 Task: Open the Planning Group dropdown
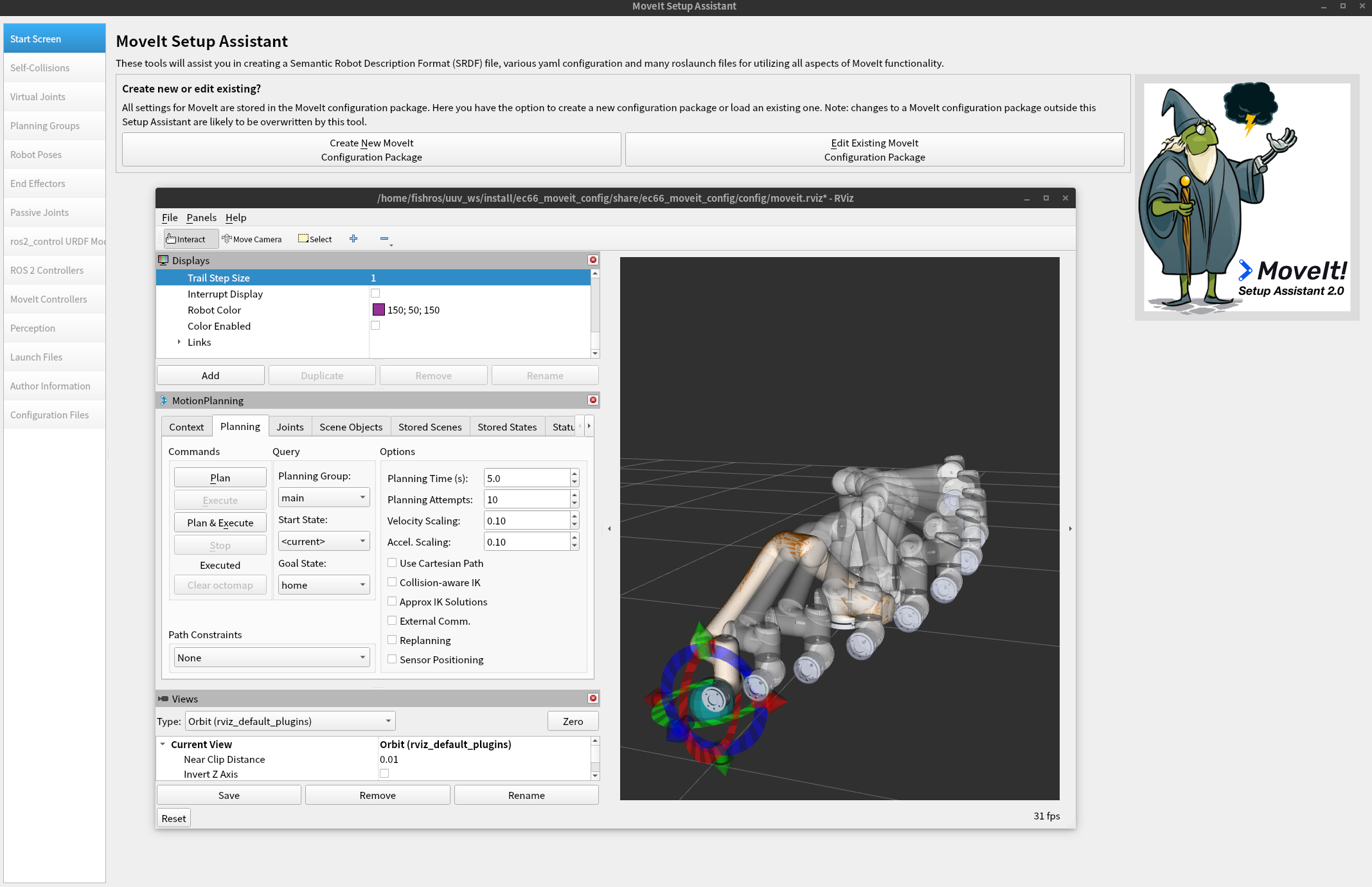(x=324, y=497)
